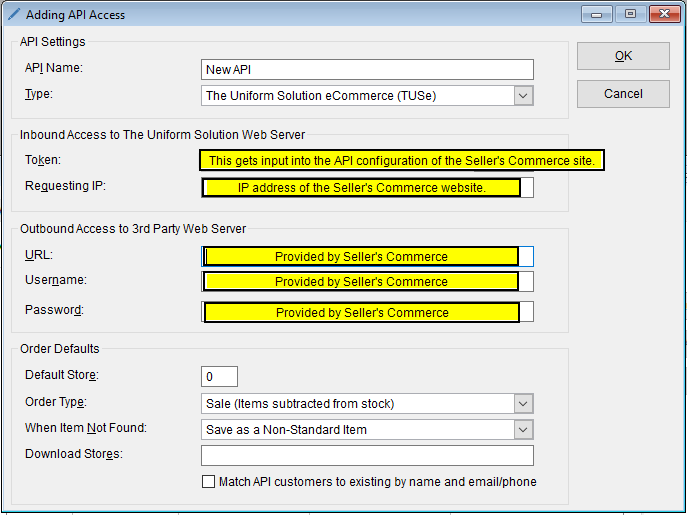Open the Type dropdown list
687x515 pixels.
tap(523, 96)
